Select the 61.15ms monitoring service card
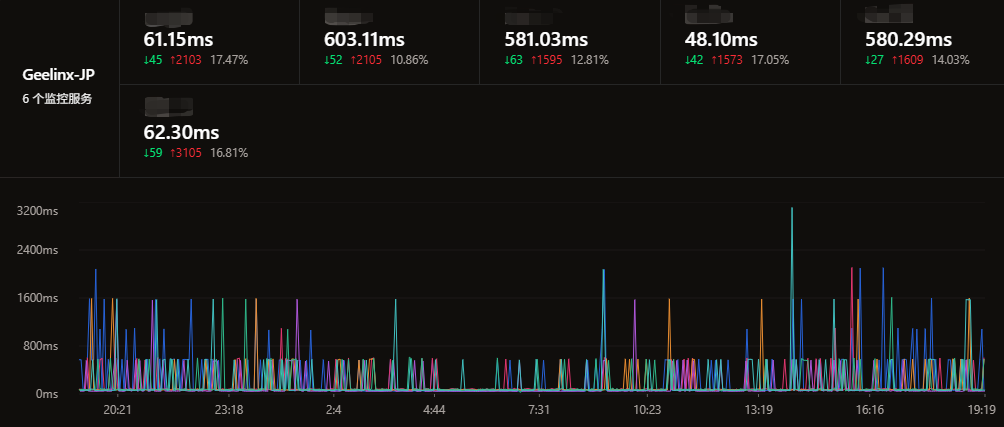Screen dimensions: 1004x427 click(x=209, y=42)
